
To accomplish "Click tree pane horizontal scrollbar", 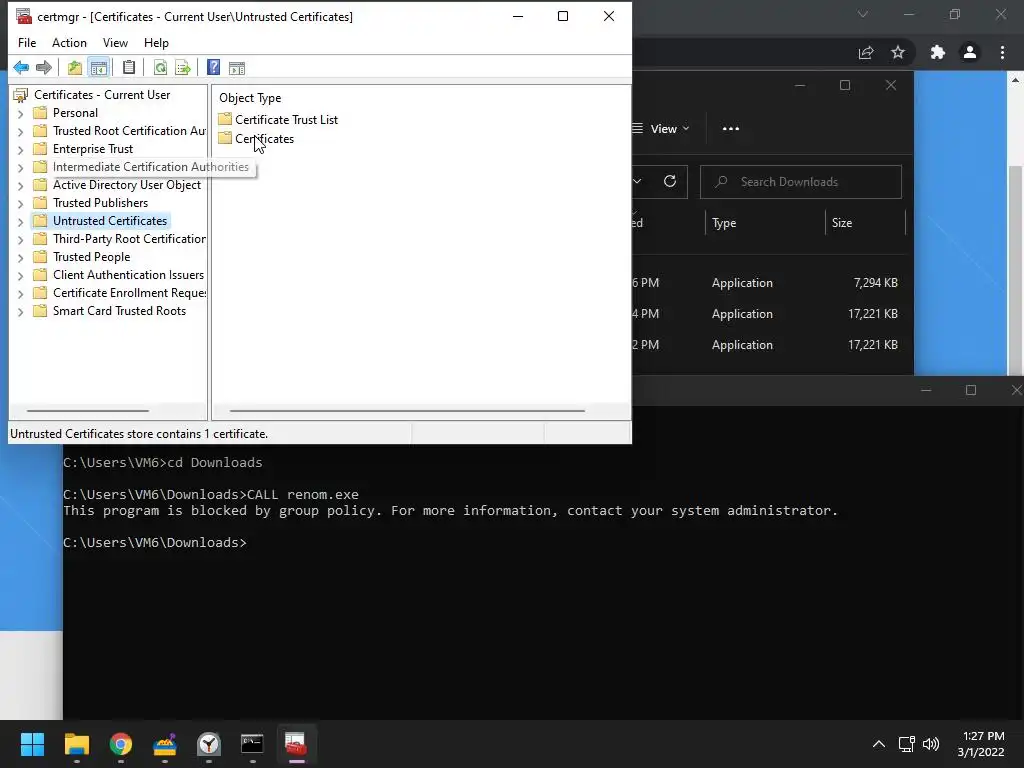I will [x=88, y=411].
